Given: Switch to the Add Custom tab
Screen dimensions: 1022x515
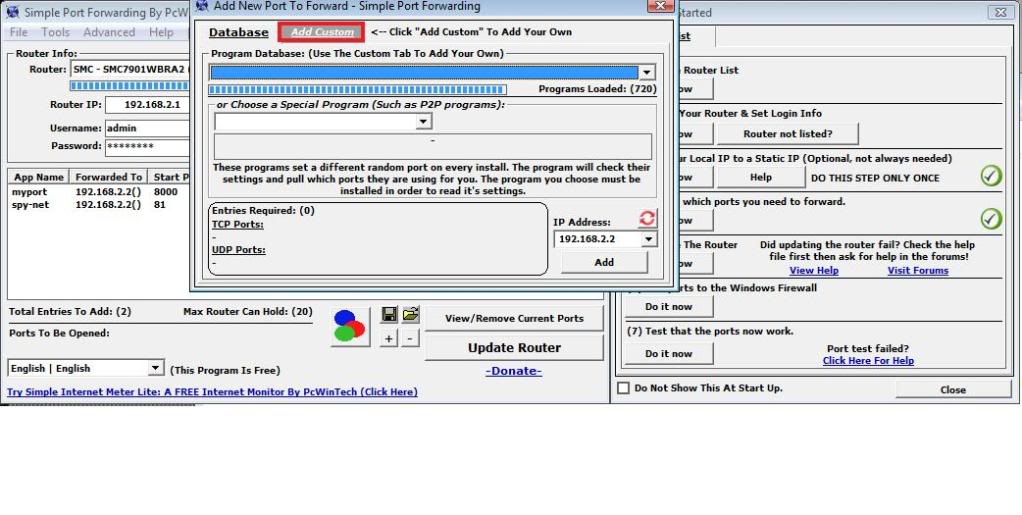Looking at the screenshot, I should [322, 32].
